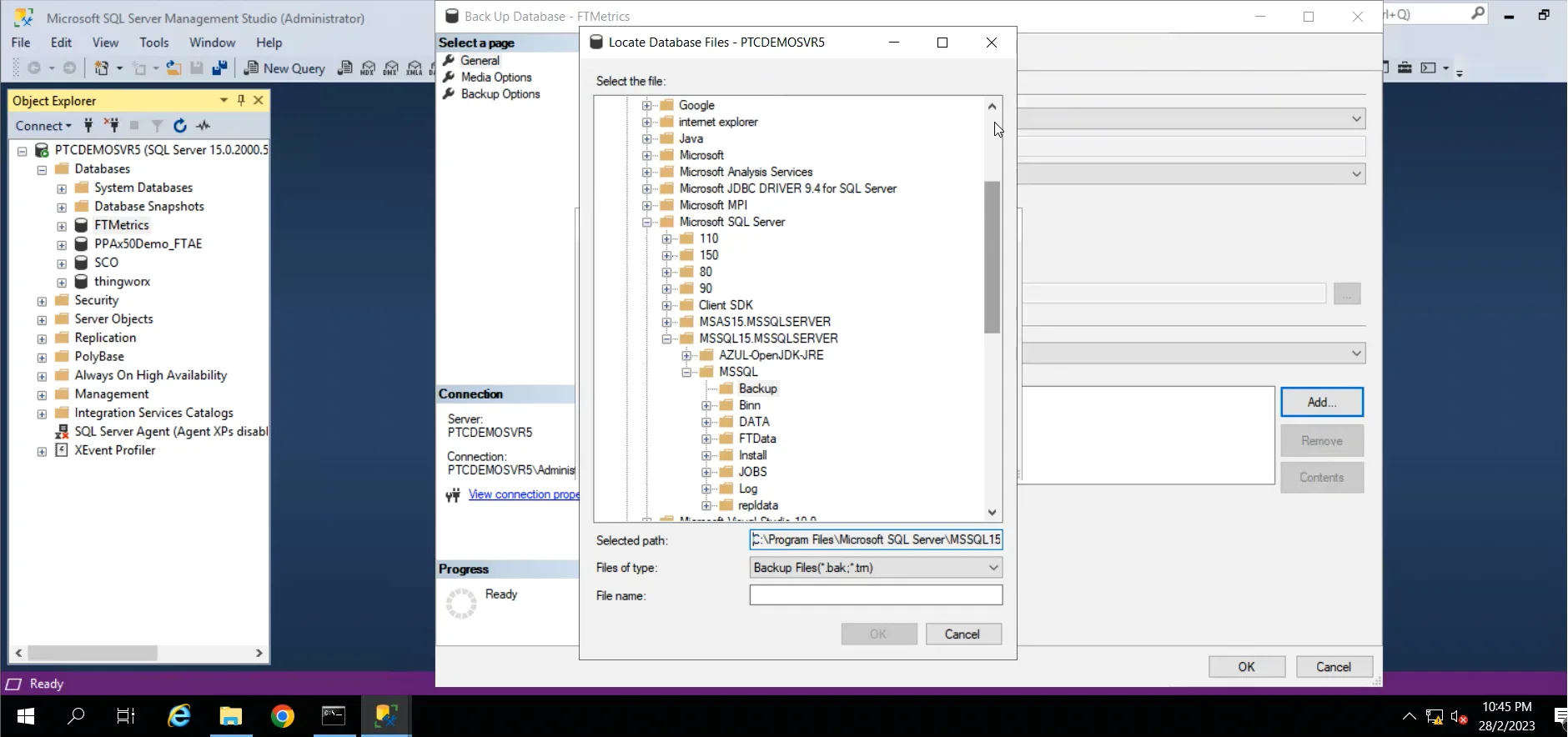Open Windows Start menu
This screenshot has width=1568, height=737.
click(x=25, y=716)
